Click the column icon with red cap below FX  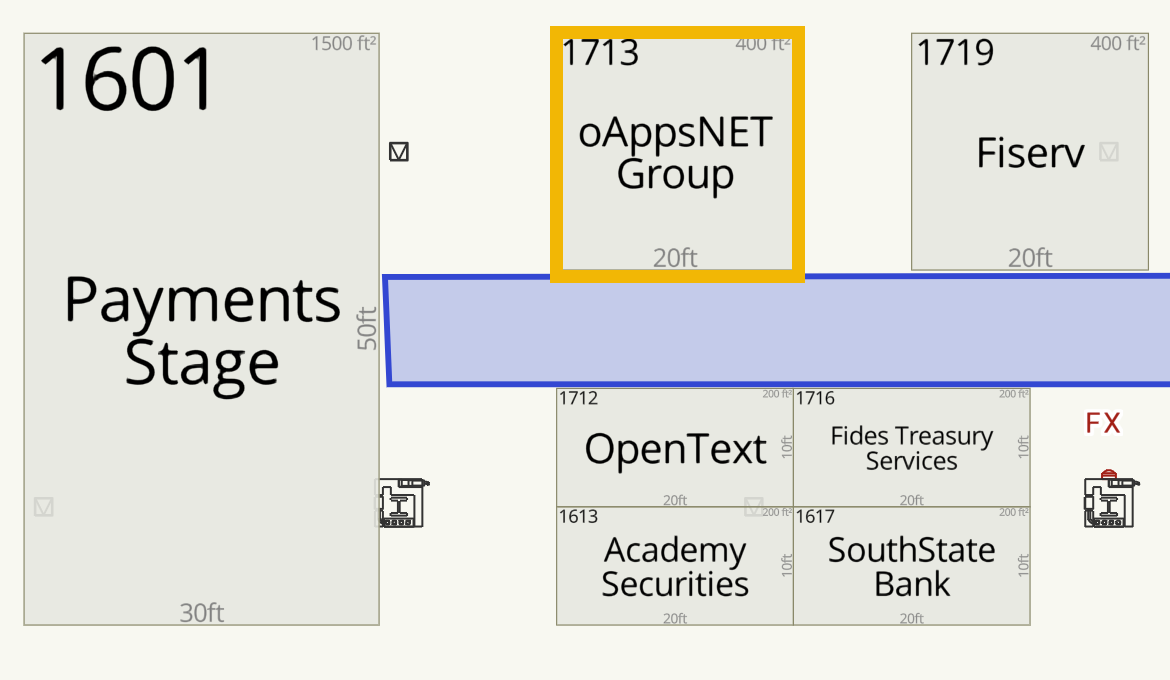click(x=1110, y=499)
